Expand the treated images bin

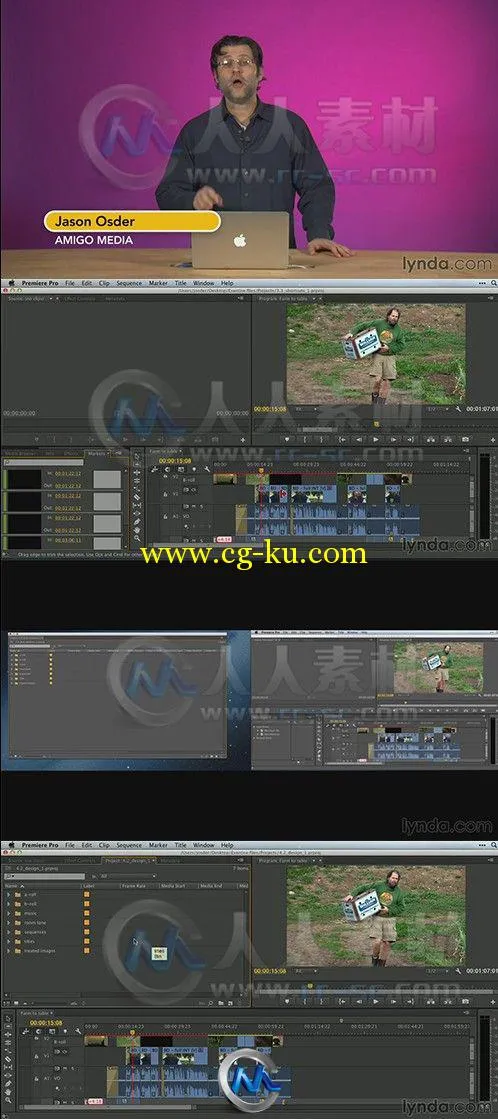[x=9, y=950]
